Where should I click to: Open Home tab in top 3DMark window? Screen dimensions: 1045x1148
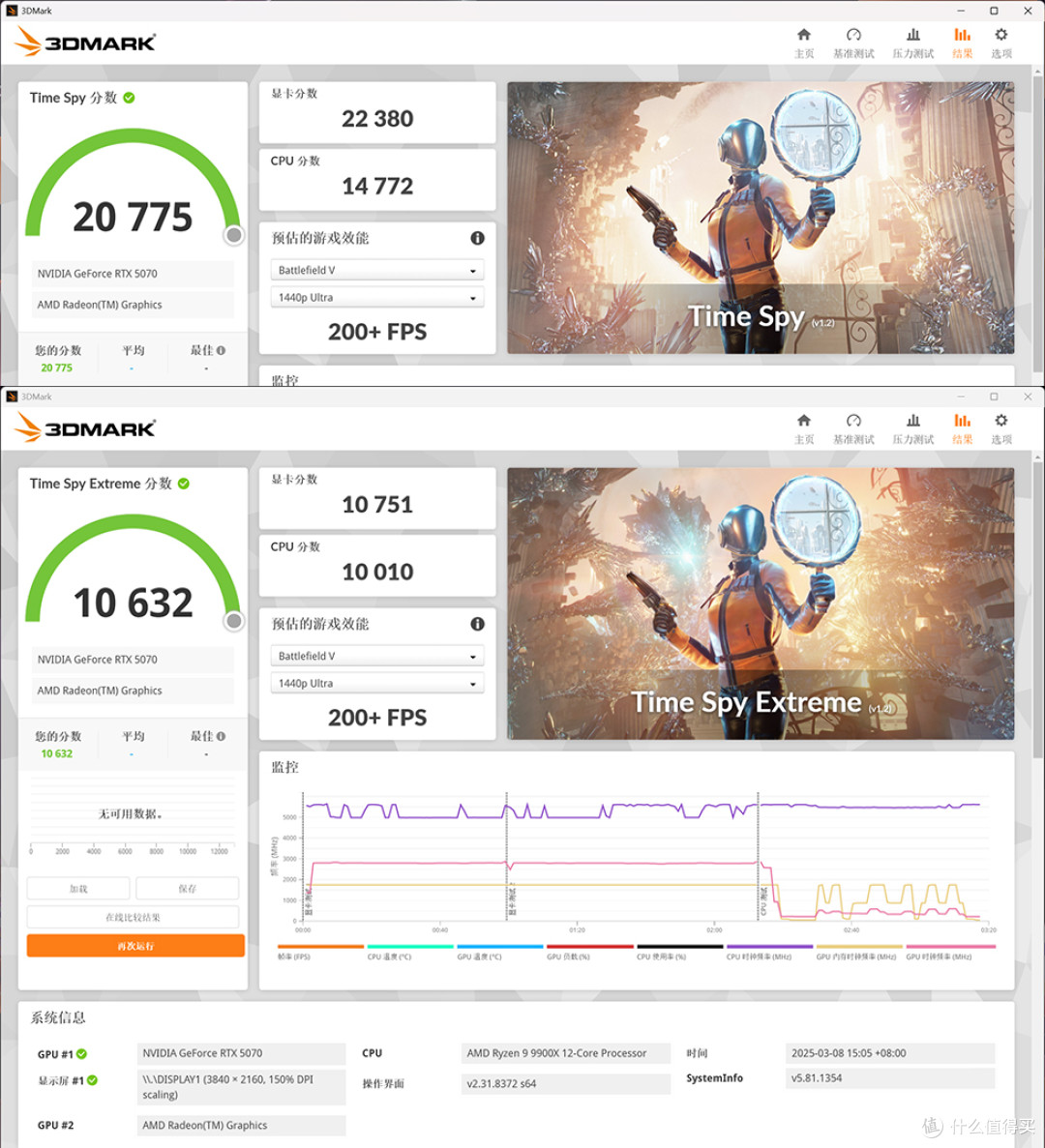tap(803, 44)
